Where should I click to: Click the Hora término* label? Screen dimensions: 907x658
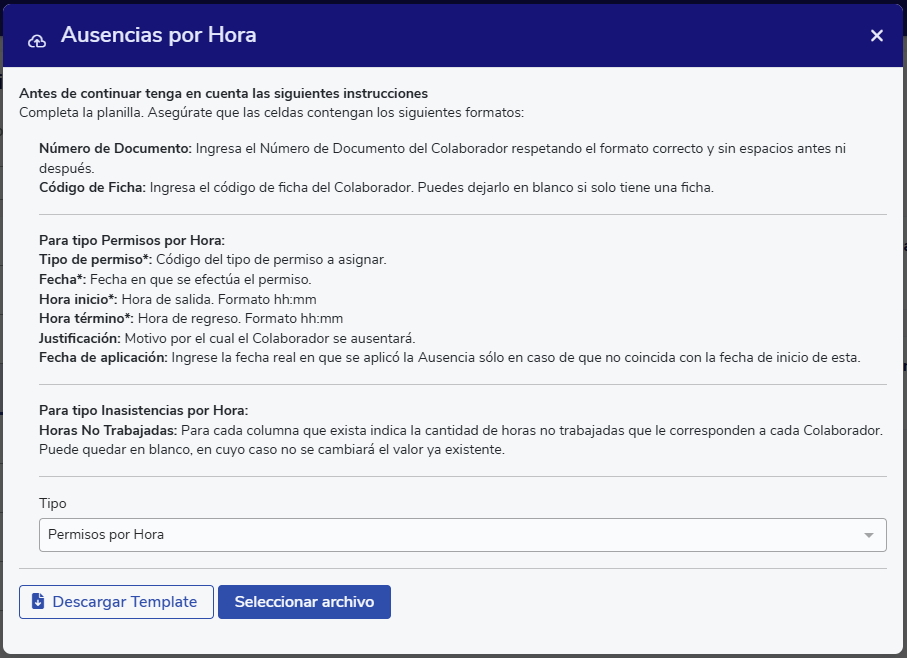85,319
